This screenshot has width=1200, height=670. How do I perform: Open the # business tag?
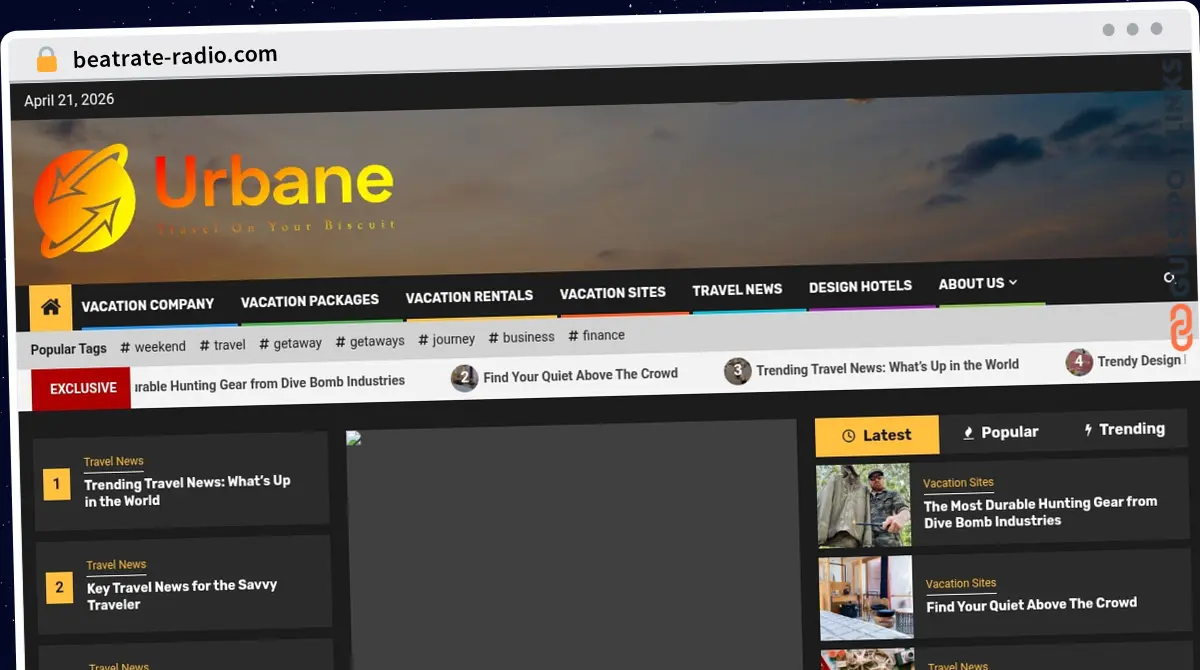[x=521, y=337]
